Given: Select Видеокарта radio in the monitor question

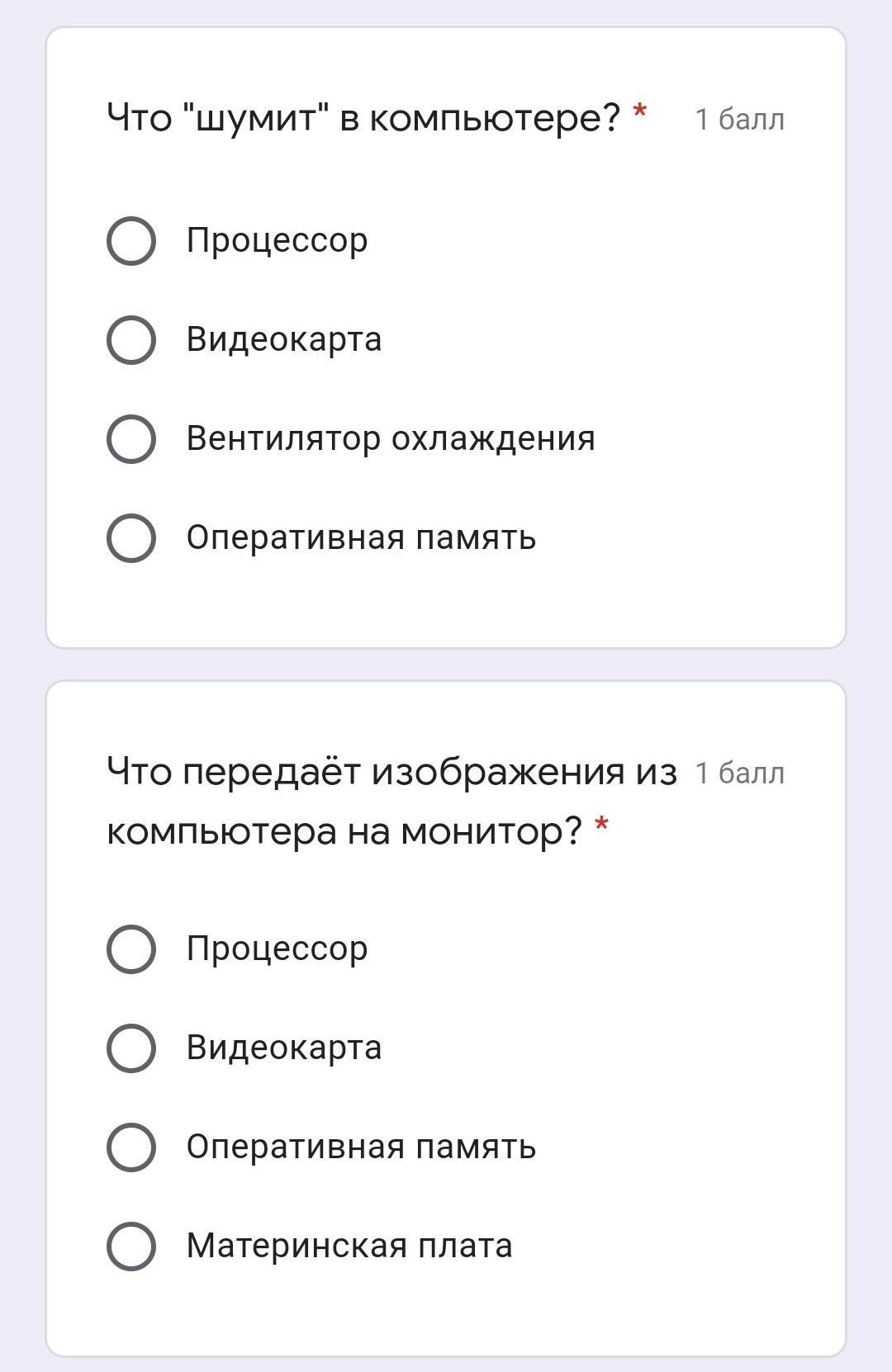Looking at the screenshot, I should pyautogui.click(x=131, y=1048).
